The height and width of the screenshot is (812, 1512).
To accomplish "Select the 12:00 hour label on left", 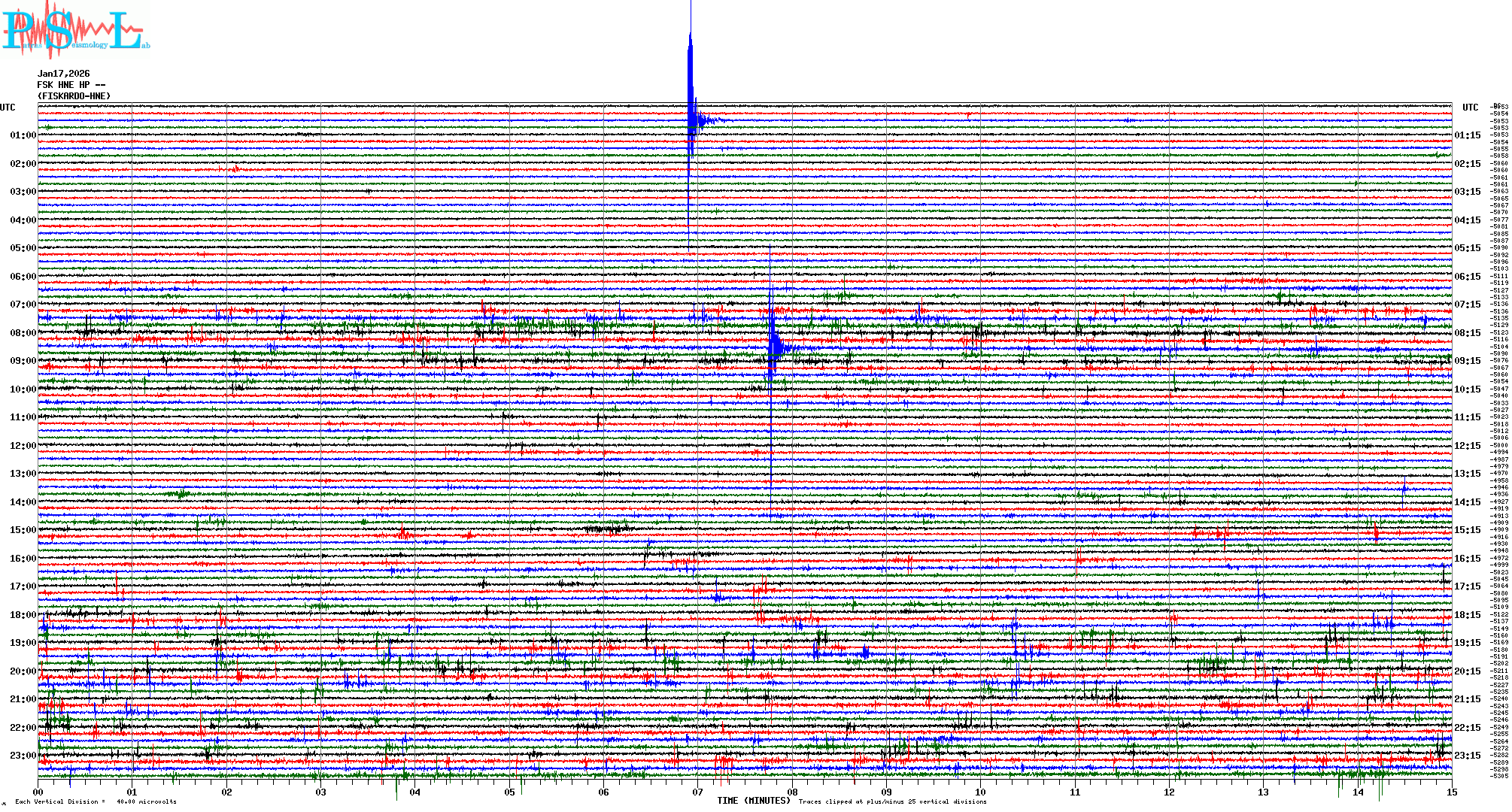I will pos(23,446).
